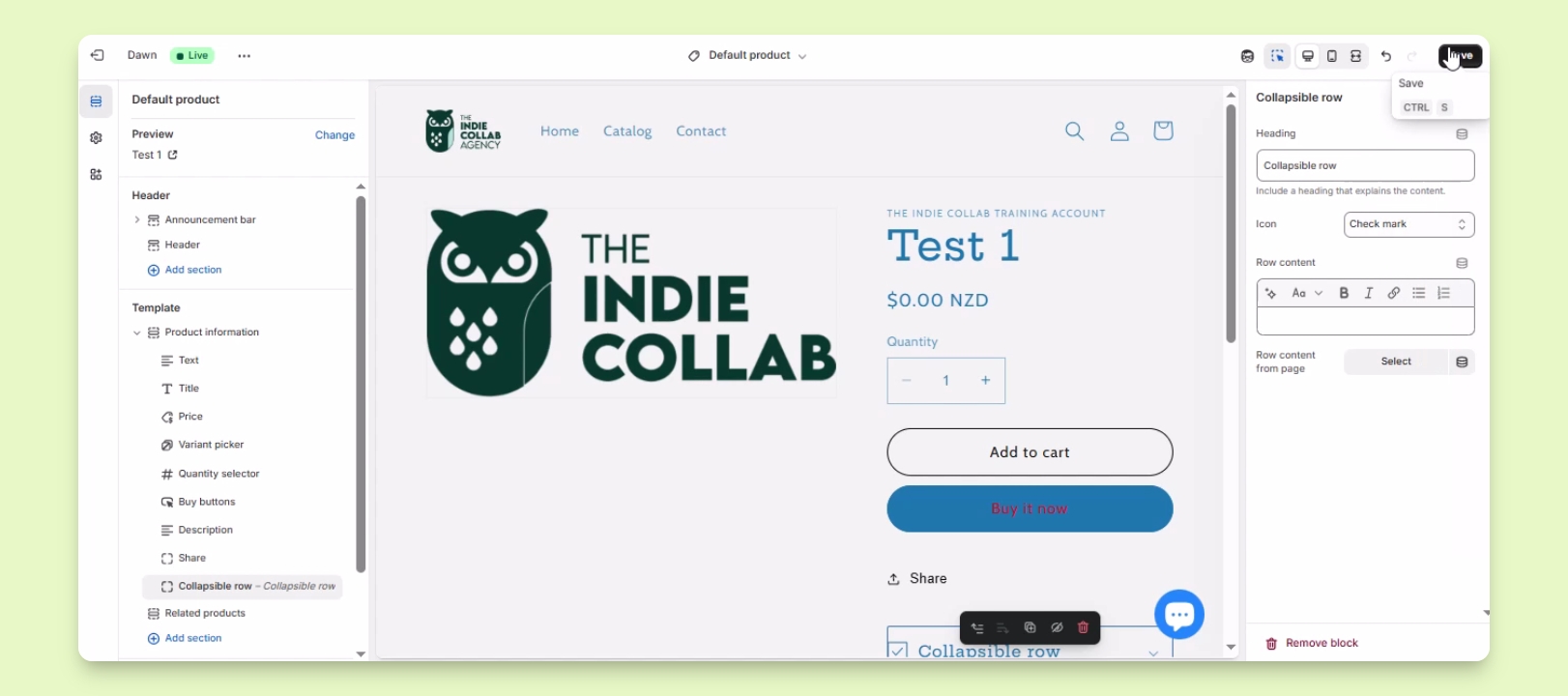Select the Collapsible row block in sidebar

(243, 587)
